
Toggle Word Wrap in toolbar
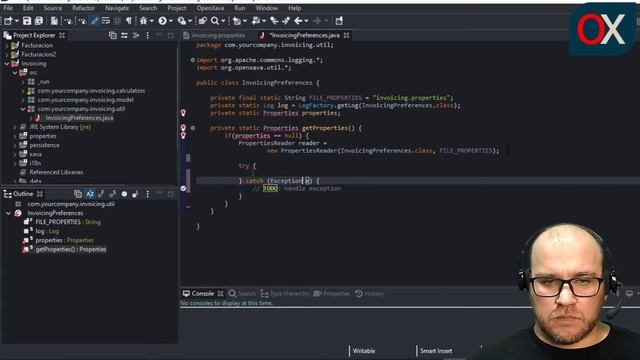(x=106, y=21)
